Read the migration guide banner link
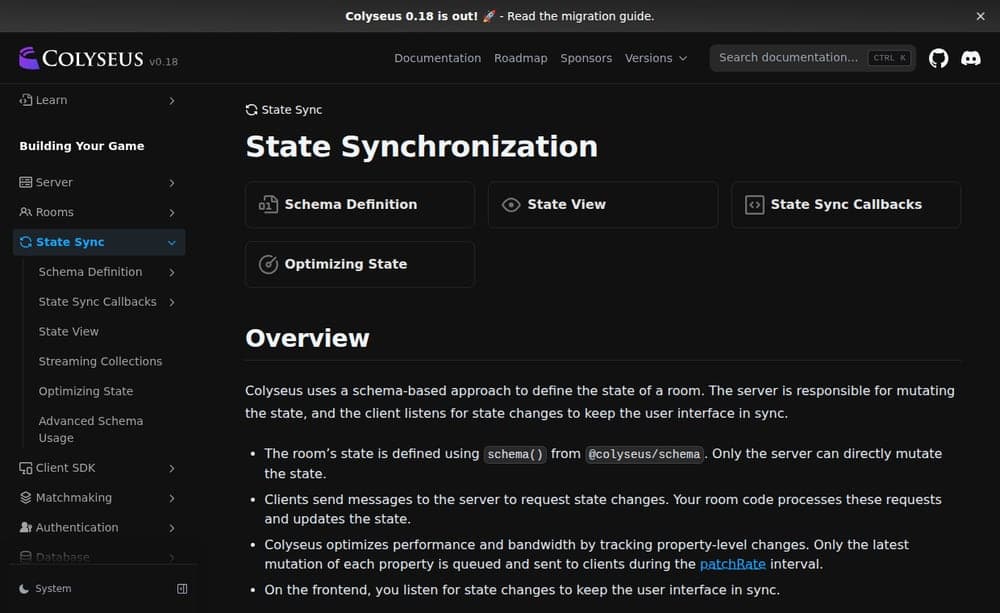1000x613 pixels. click(x=580, y=17)
